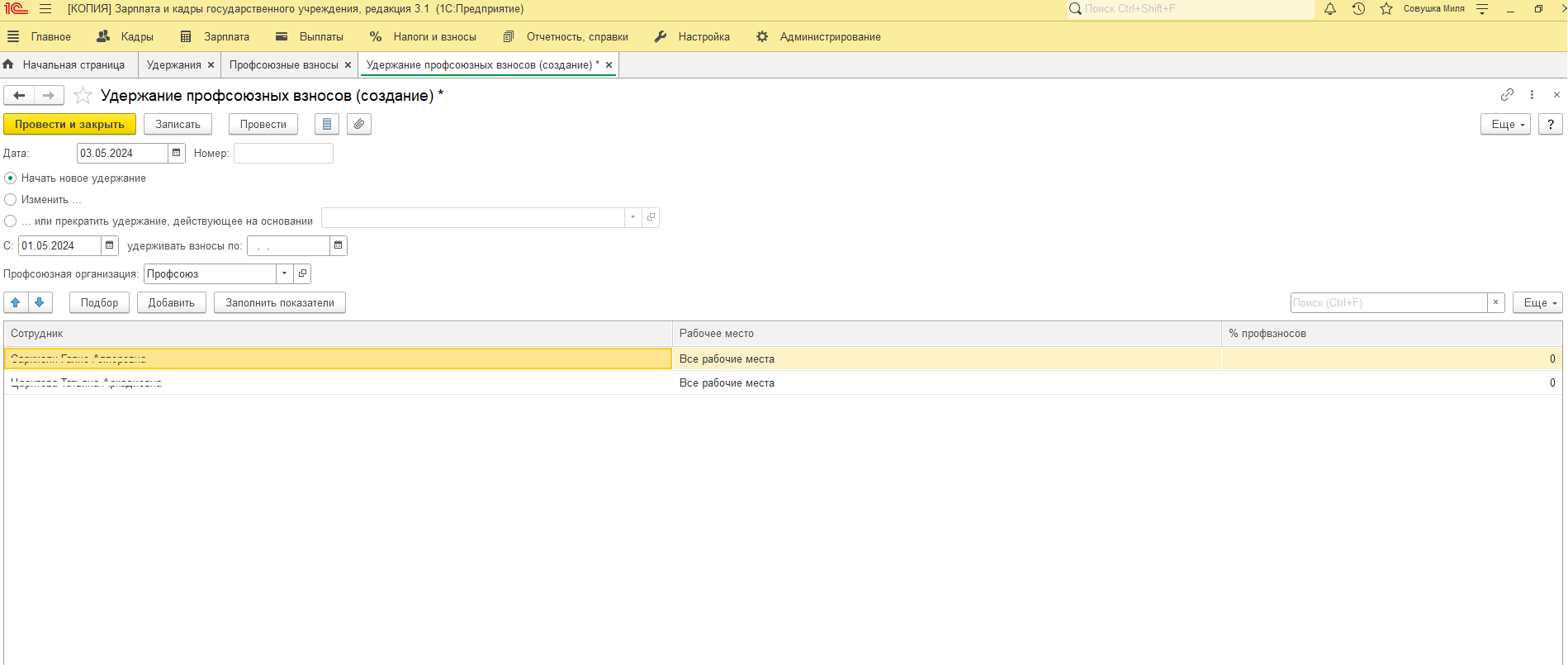Click the home icon for Начальная страница
Screen dimensions: 1568x665
[x=8, y=64]
